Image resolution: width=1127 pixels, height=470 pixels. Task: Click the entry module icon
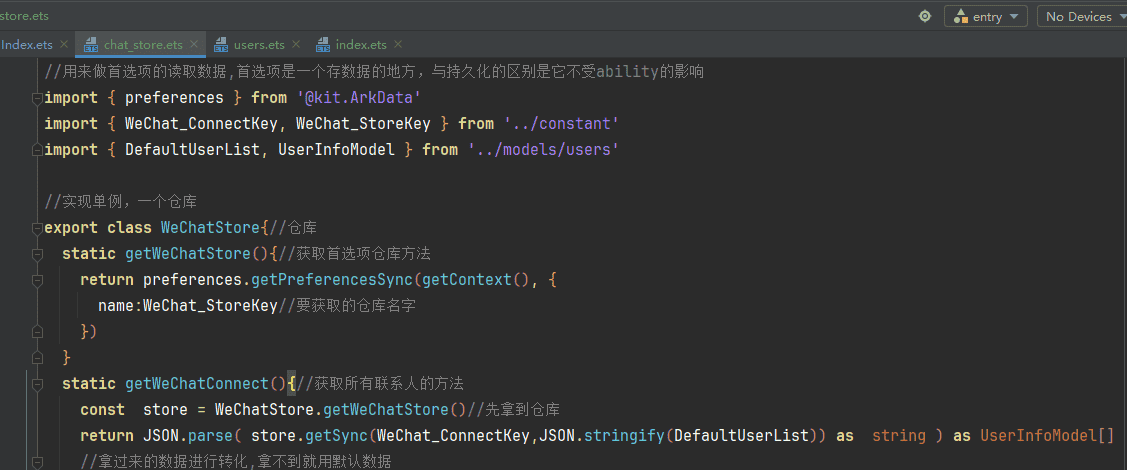(960, 16)
